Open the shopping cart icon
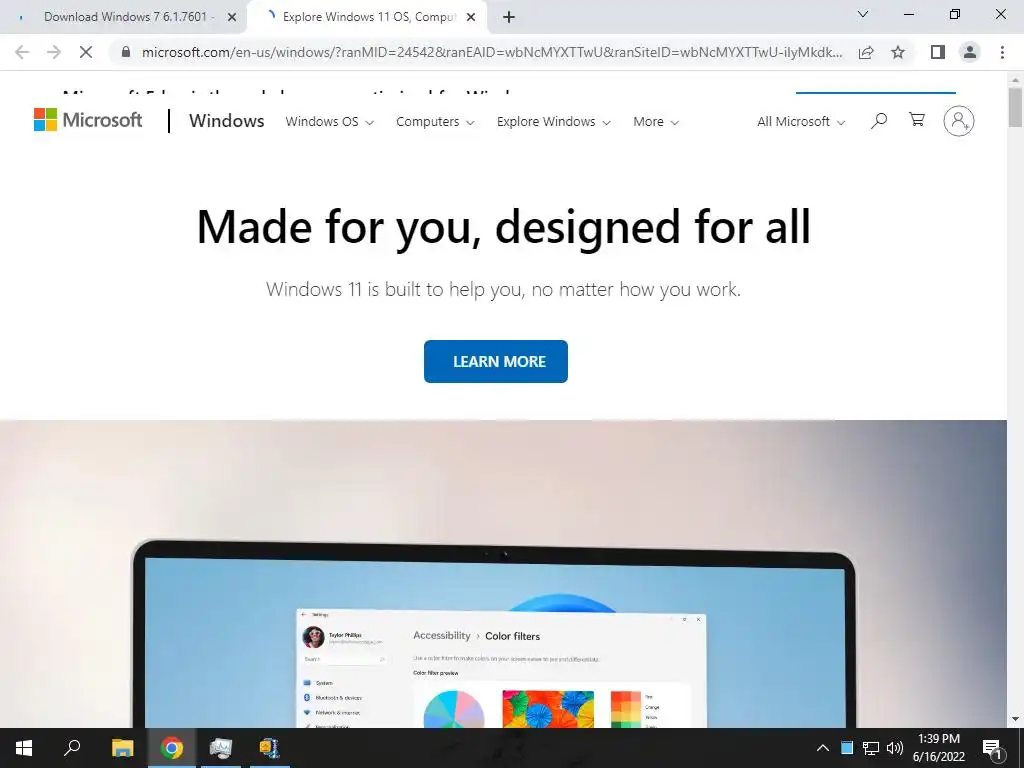The image size is (1024, 768). point(917,120)
